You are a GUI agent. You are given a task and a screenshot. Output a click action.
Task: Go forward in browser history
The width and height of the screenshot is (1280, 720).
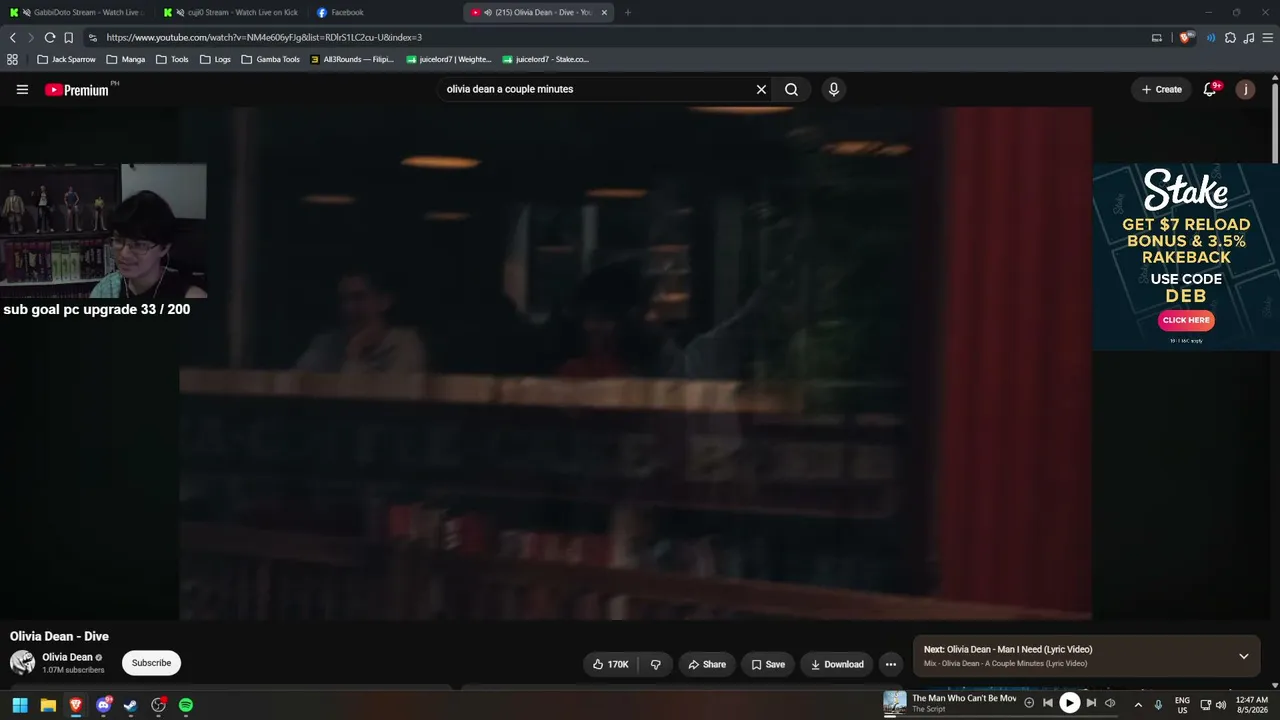pos(31,37)
